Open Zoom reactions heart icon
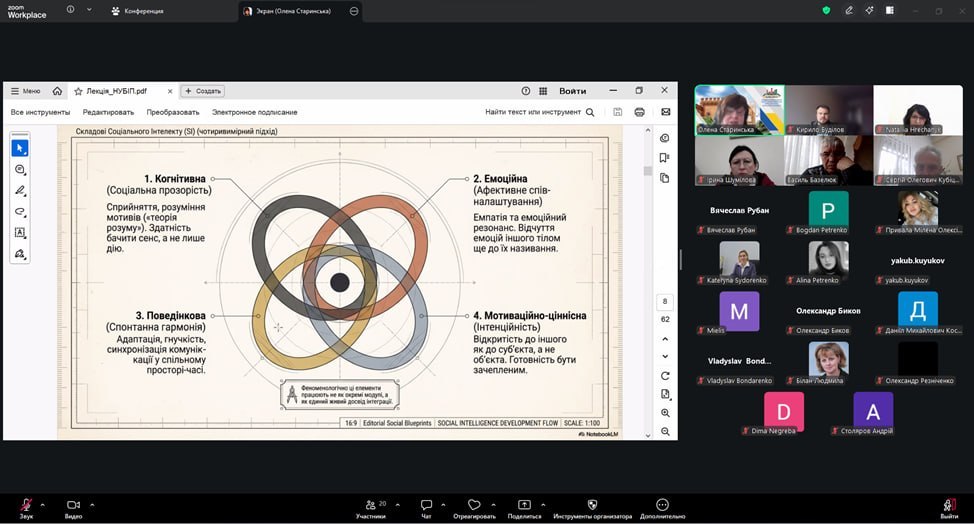Screen dimensions: 974x524 pyautogui.click(x=474, y=505)
